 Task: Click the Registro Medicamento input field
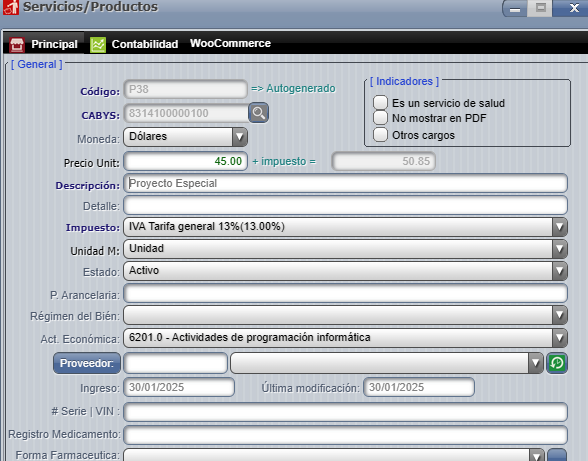(345, 435)
